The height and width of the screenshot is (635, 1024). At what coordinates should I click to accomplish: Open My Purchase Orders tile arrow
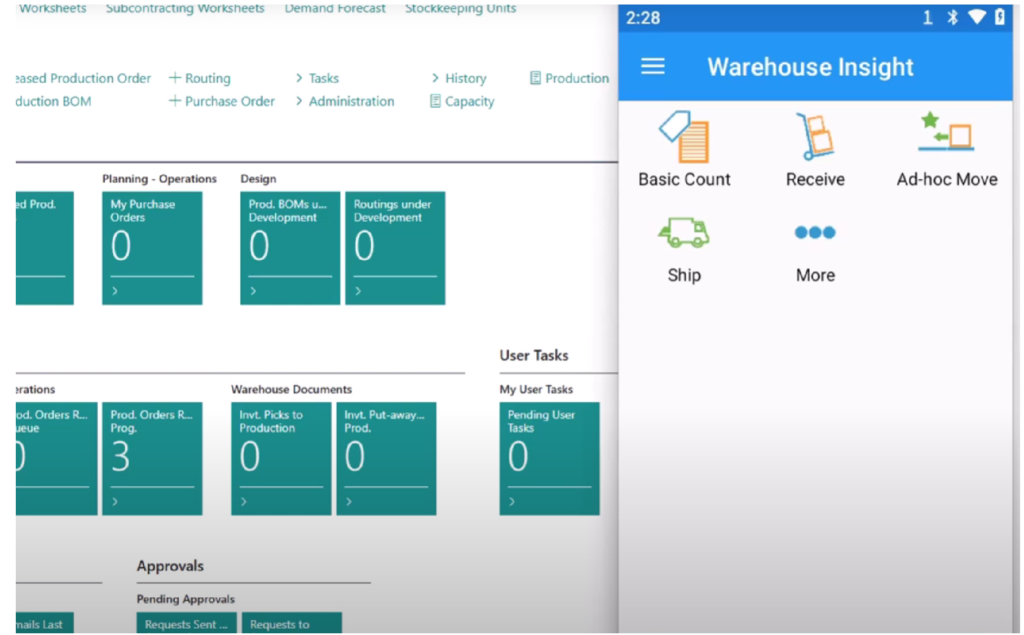115,291
